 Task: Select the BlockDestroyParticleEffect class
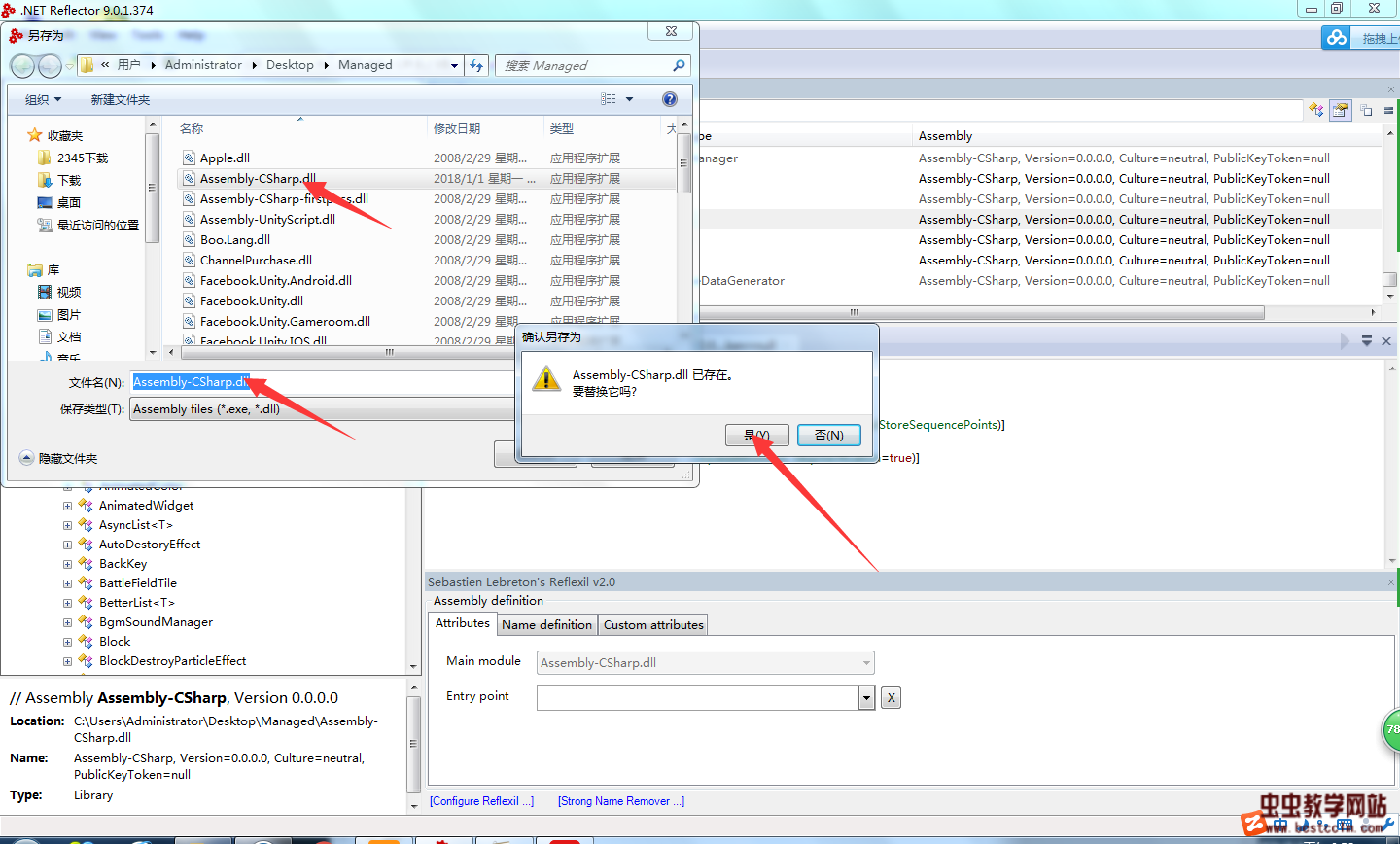[172, 660]
